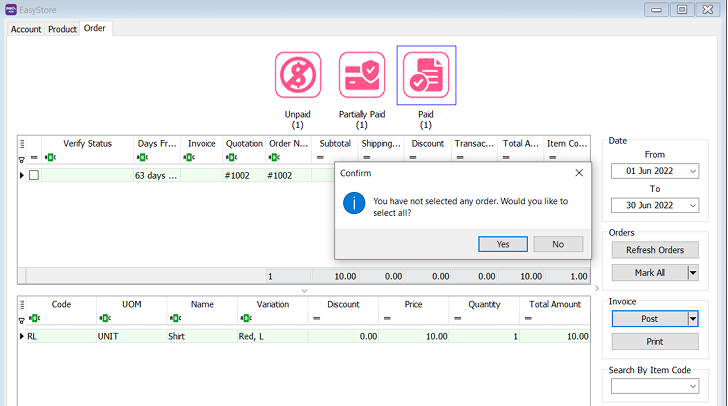Tick the checkbox for order #1002
The height and width of the screenshot is (406, 728).
34,175
